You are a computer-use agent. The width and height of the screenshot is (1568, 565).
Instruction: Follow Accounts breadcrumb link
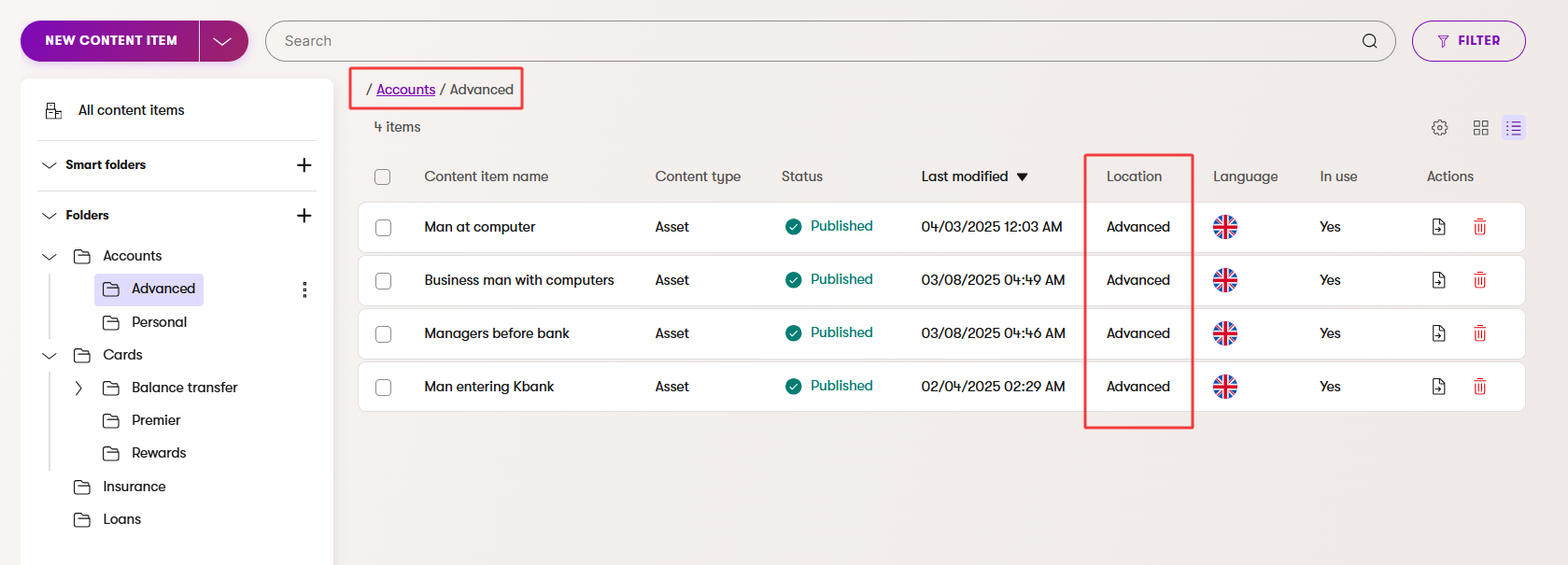click(x=405, y=90)
